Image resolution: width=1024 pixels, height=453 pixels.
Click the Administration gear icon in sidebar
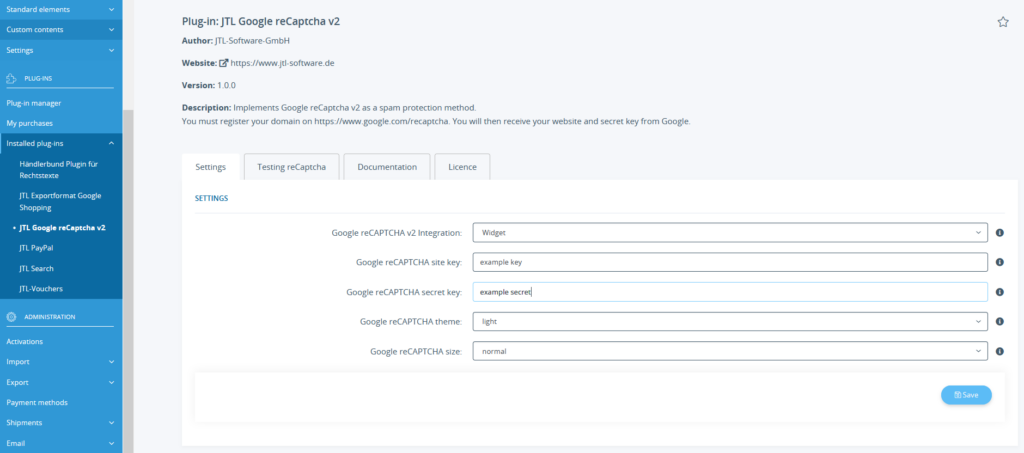point(11,317)
